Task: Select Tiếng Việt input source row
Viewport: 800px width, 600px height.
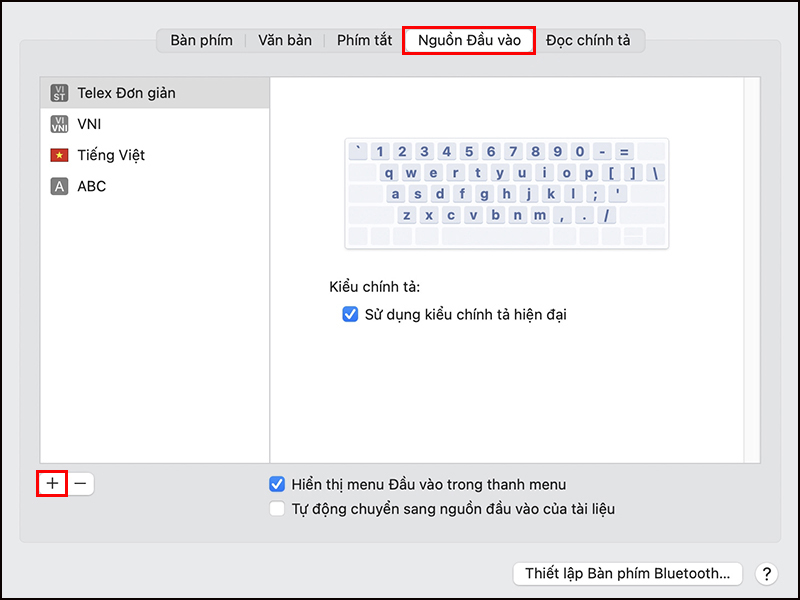Action: tap(155, 155)
